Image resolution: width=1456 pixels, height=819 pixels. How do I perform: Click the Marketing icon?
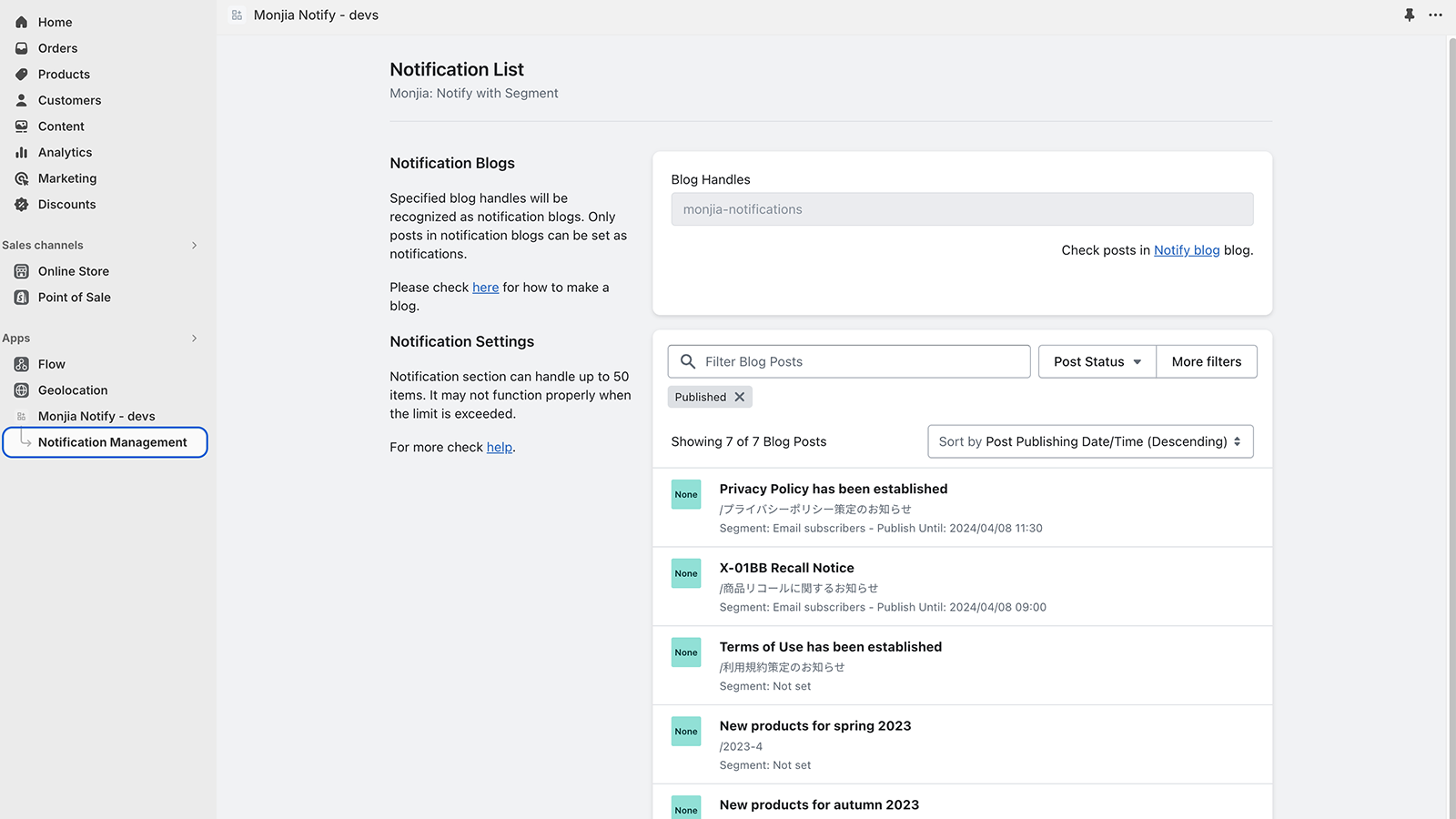tap(22, 178)
